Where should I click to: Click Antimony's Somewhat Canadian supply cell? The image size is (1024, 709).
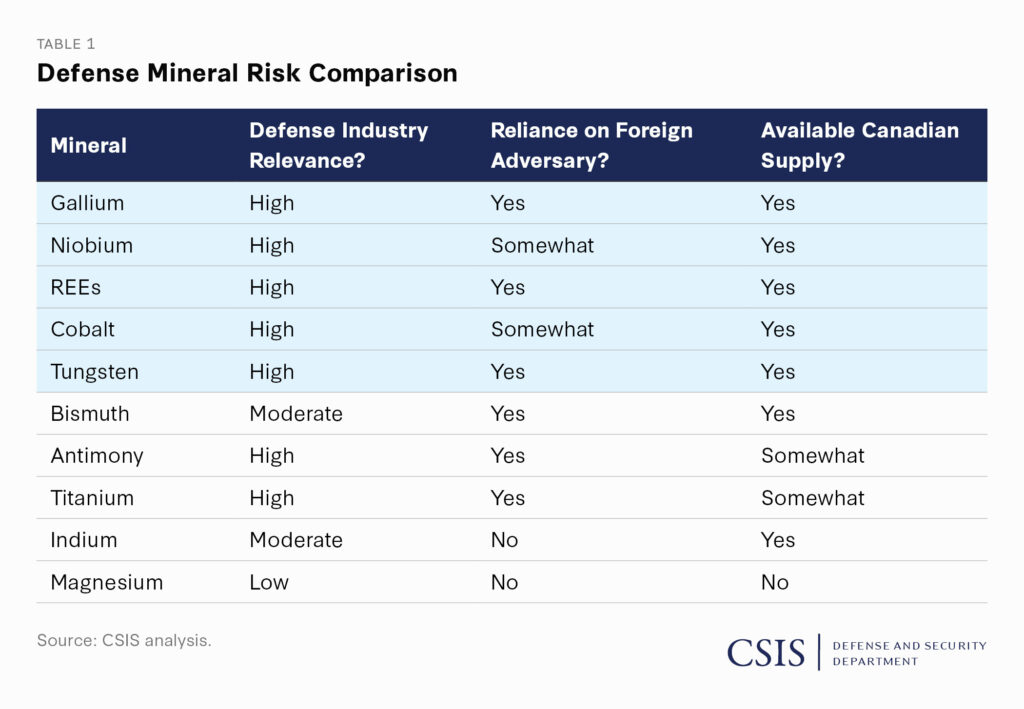pos(812,455)
